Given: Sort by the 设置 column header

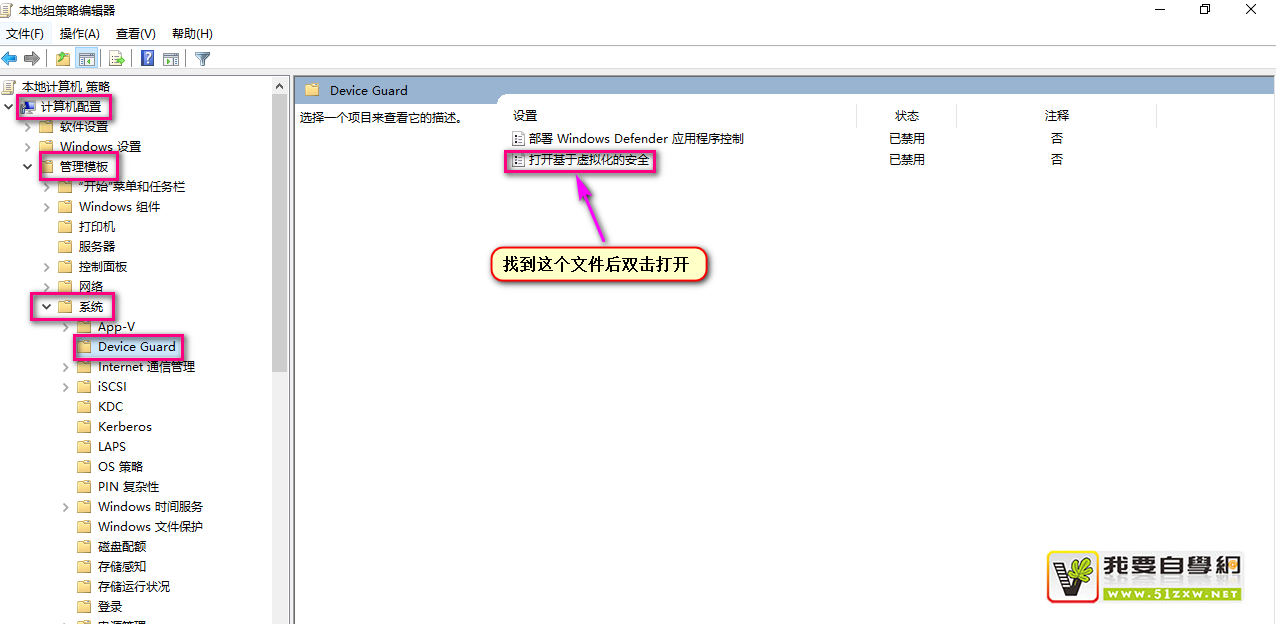Looking at the screenshot, I should 525,116.
